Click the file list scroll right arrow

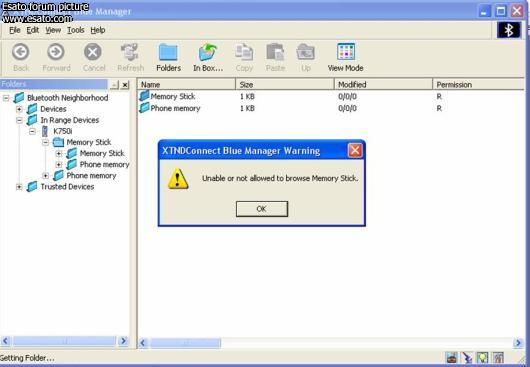518,343
